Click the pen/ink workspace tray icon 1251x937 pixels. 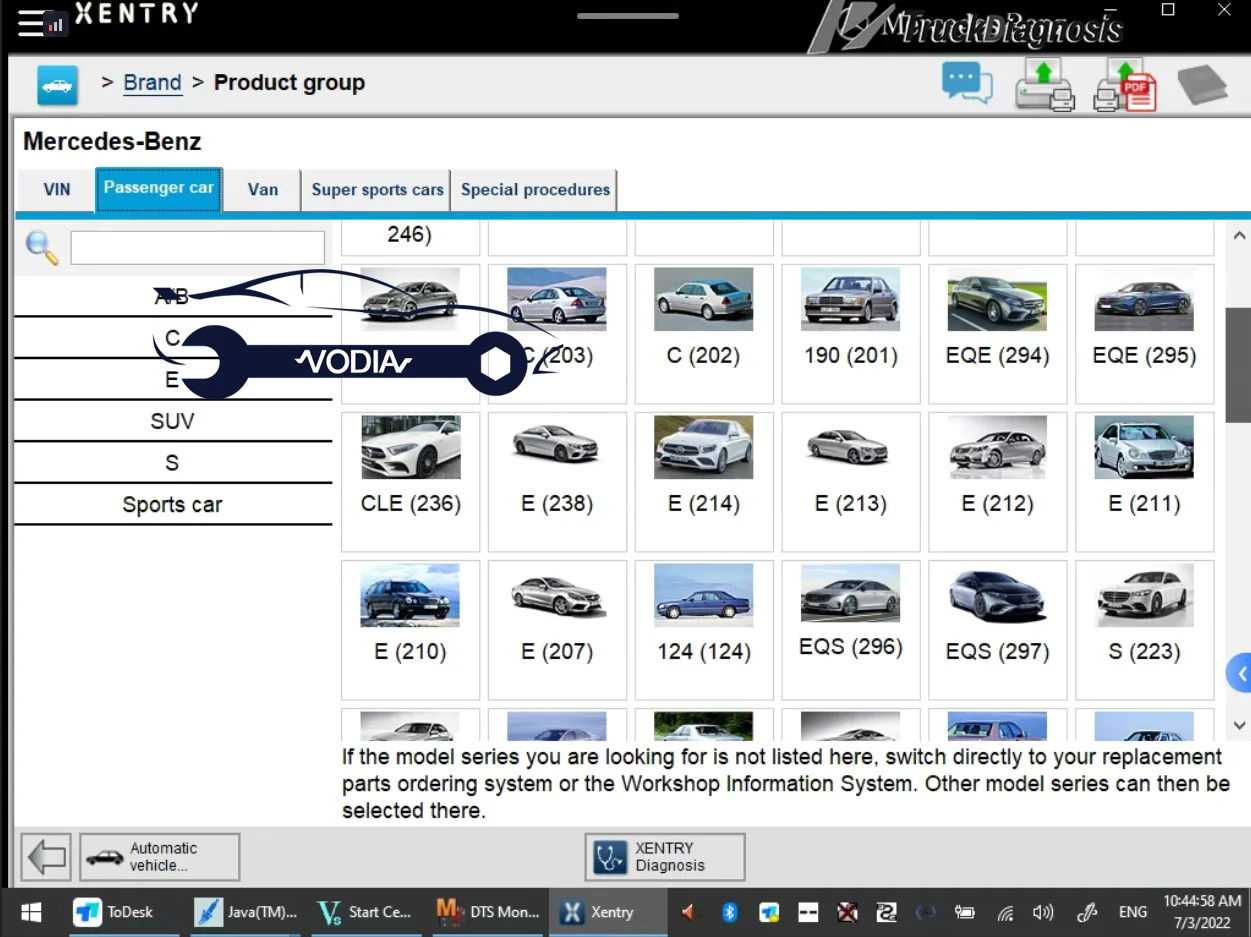click(1087, 912)
